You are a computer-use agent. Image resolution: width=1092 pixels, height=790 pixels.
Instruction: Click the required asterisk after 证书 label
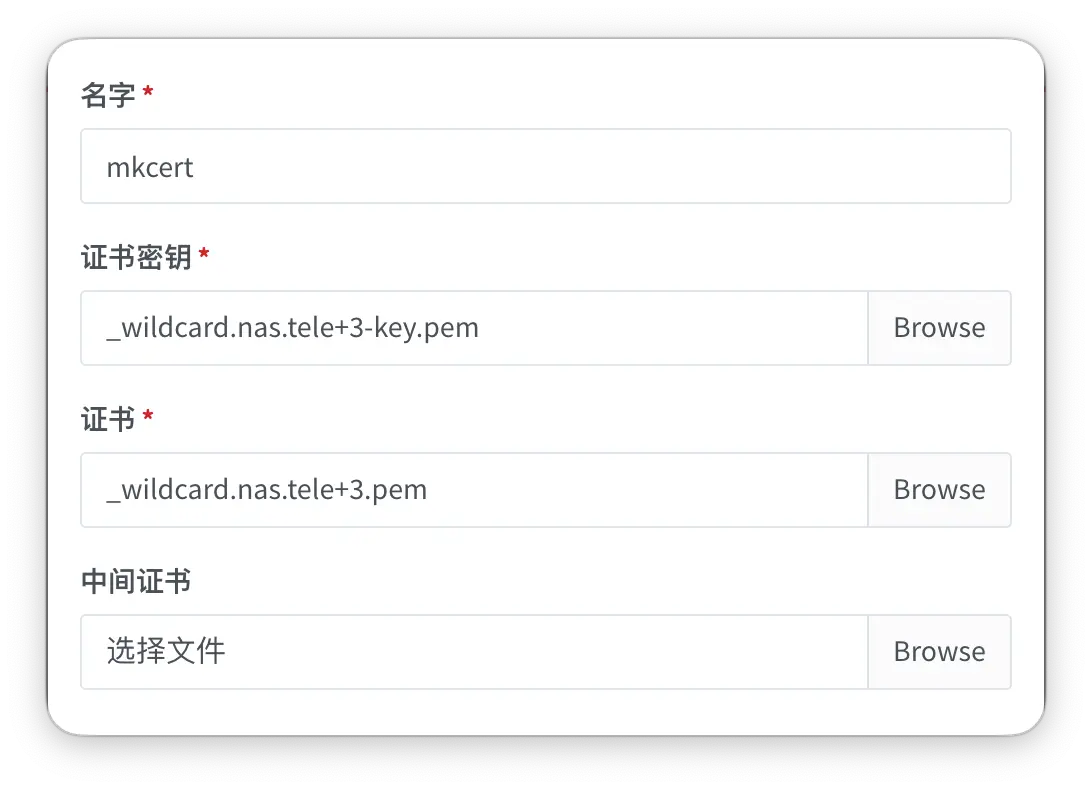click(x=148, y=417)
